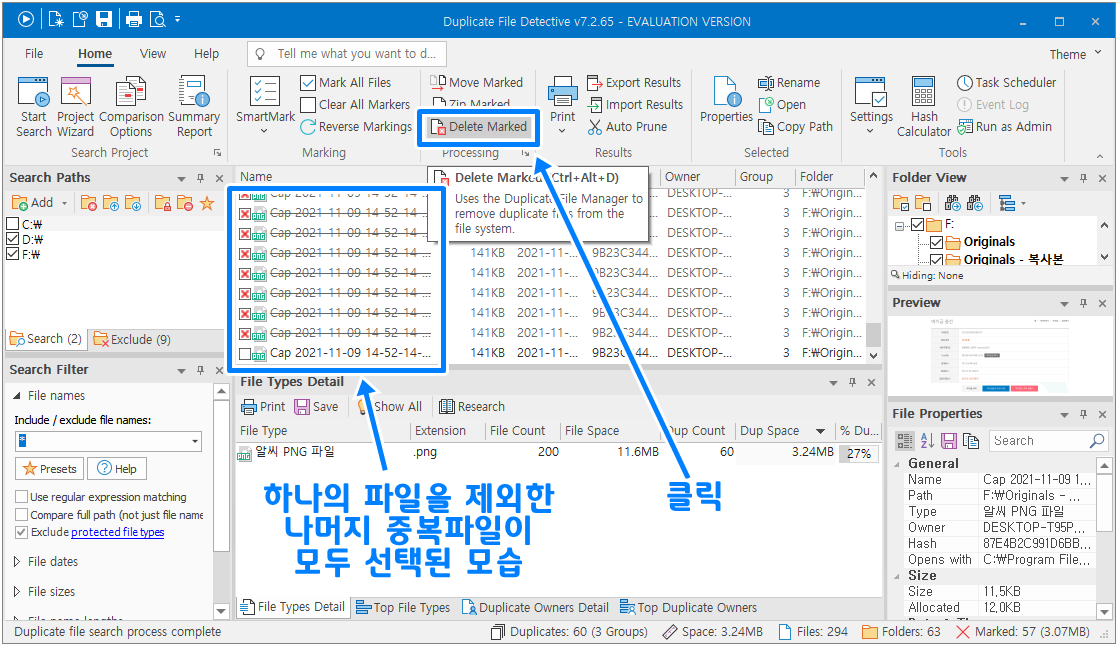Collapse the Size properties group
The height and width of the screenshot is (647, 1118).
tap(898, 576)
